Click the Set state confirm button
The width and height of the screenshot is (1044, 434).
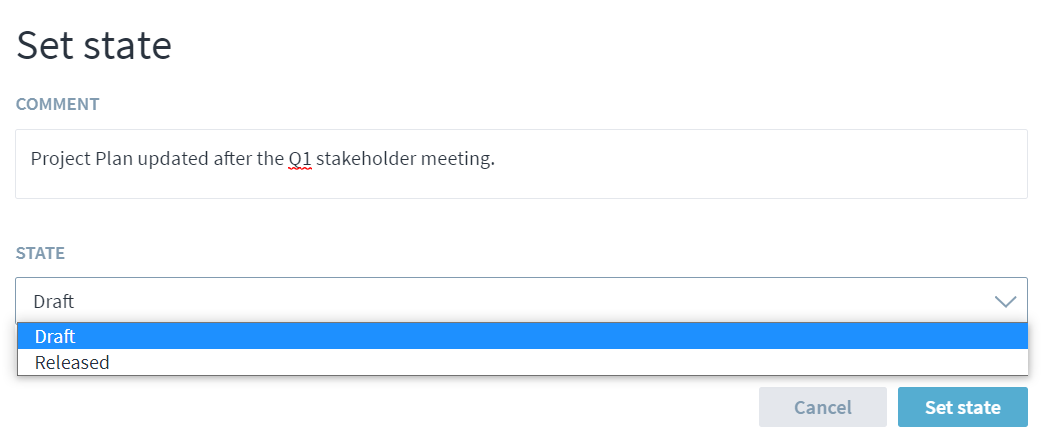962,407
